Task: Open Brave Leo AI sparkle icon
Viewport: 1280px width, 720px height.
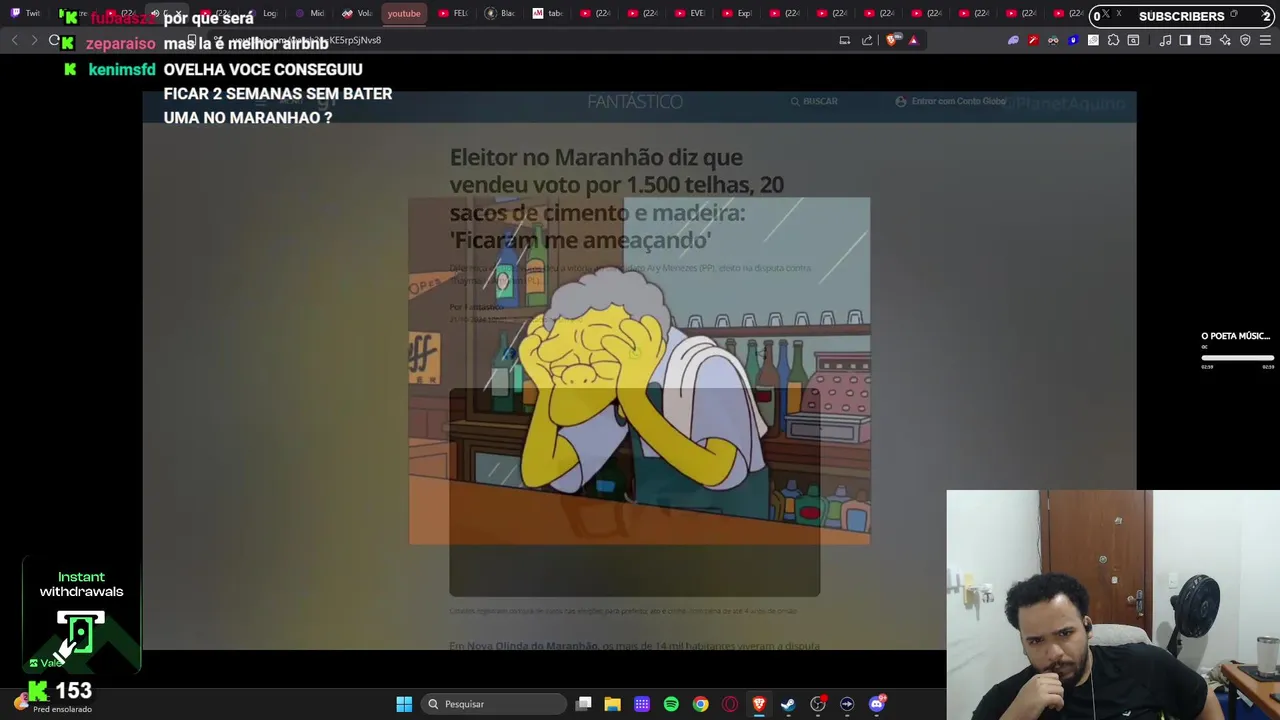Action: [1225, 40]
